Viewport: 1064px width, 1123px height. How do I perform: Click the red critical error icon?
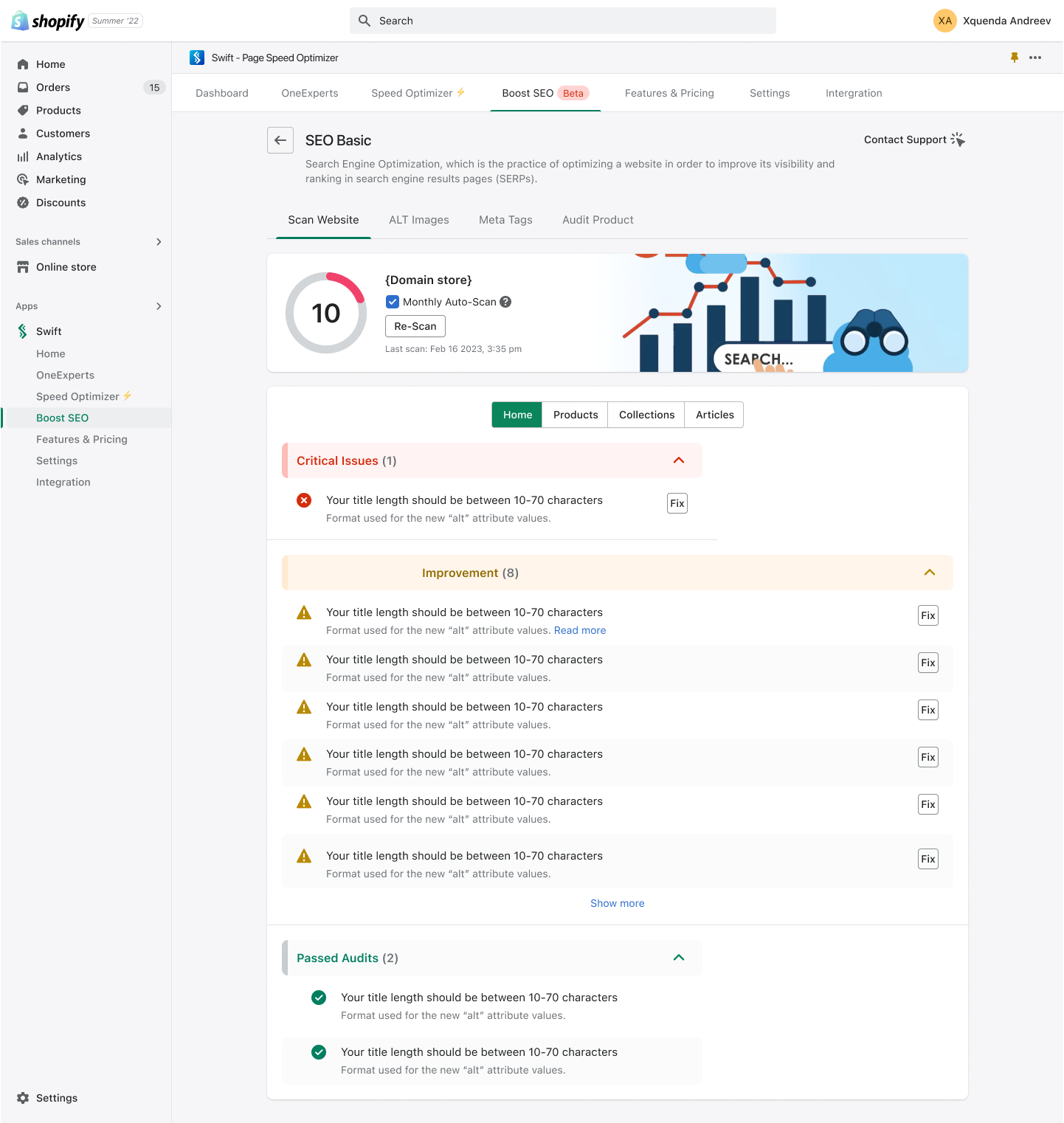point(304,500)
